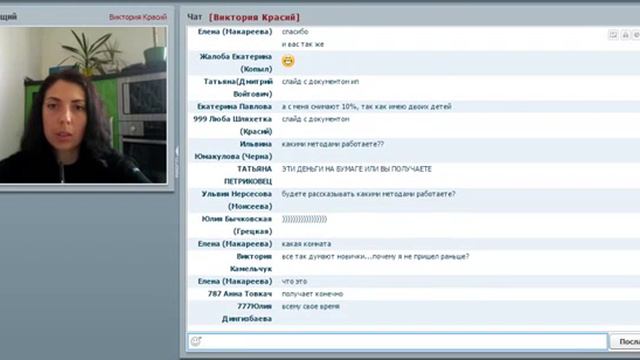Viewport: 640px width, 360px height.
Task: Click the Послать send button
Action: [625, 342]
